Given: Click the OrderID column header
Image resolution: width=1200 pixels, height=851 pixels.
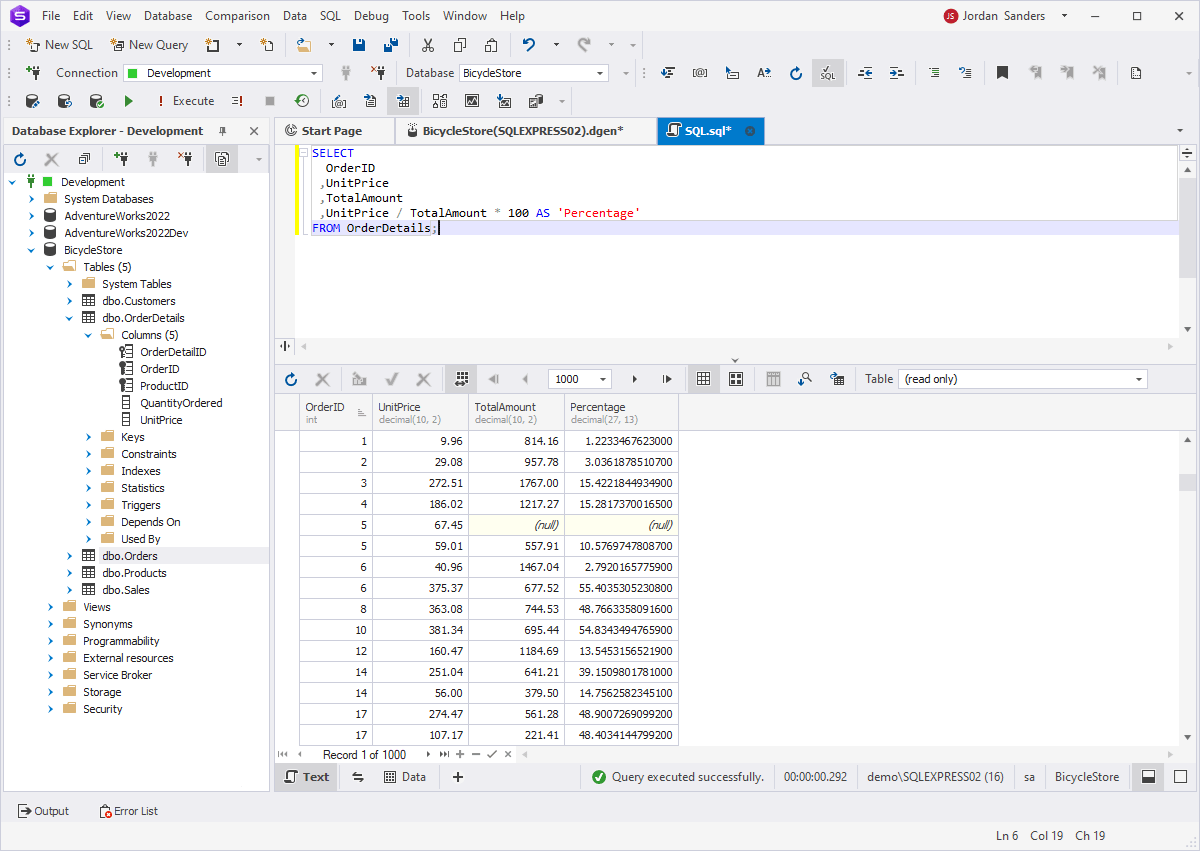Looking at the screenshot, I should pyautogui.click(x=336, y=413).
